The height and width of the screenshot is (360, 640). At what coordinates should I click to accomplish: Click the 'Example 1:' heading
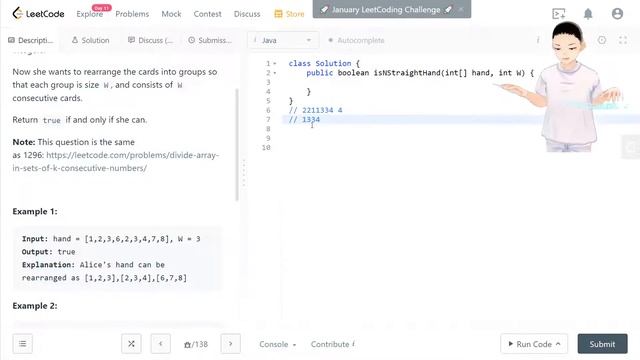[x=35, y=211]
